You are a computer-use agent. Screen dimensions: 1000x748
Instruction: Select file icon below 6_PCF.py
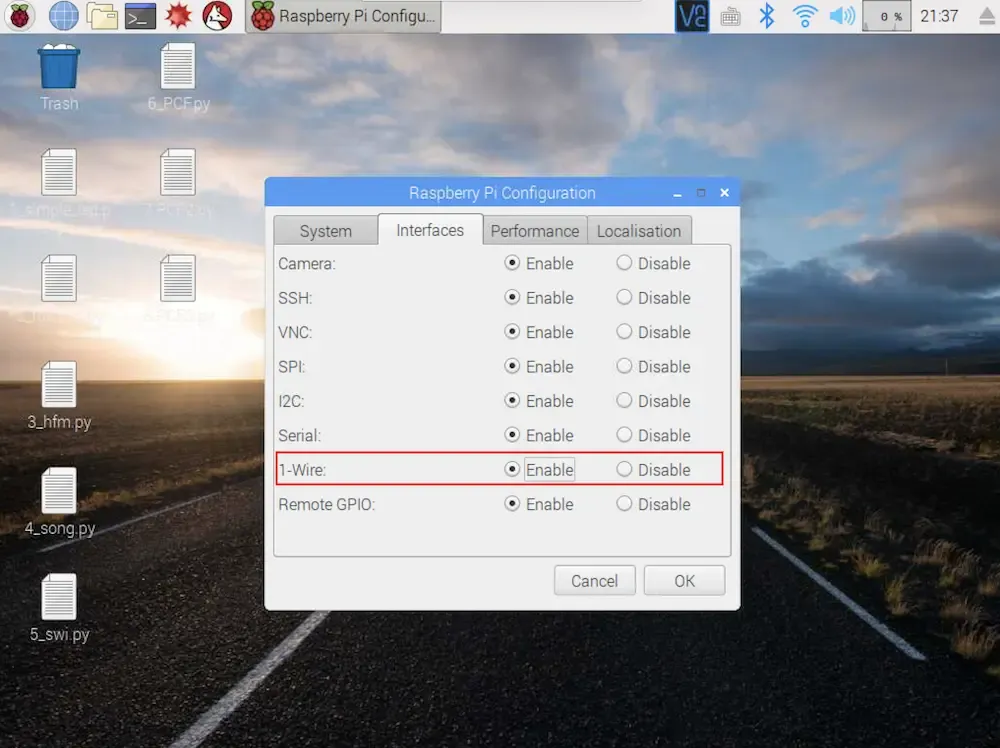(x=178, y=172)
